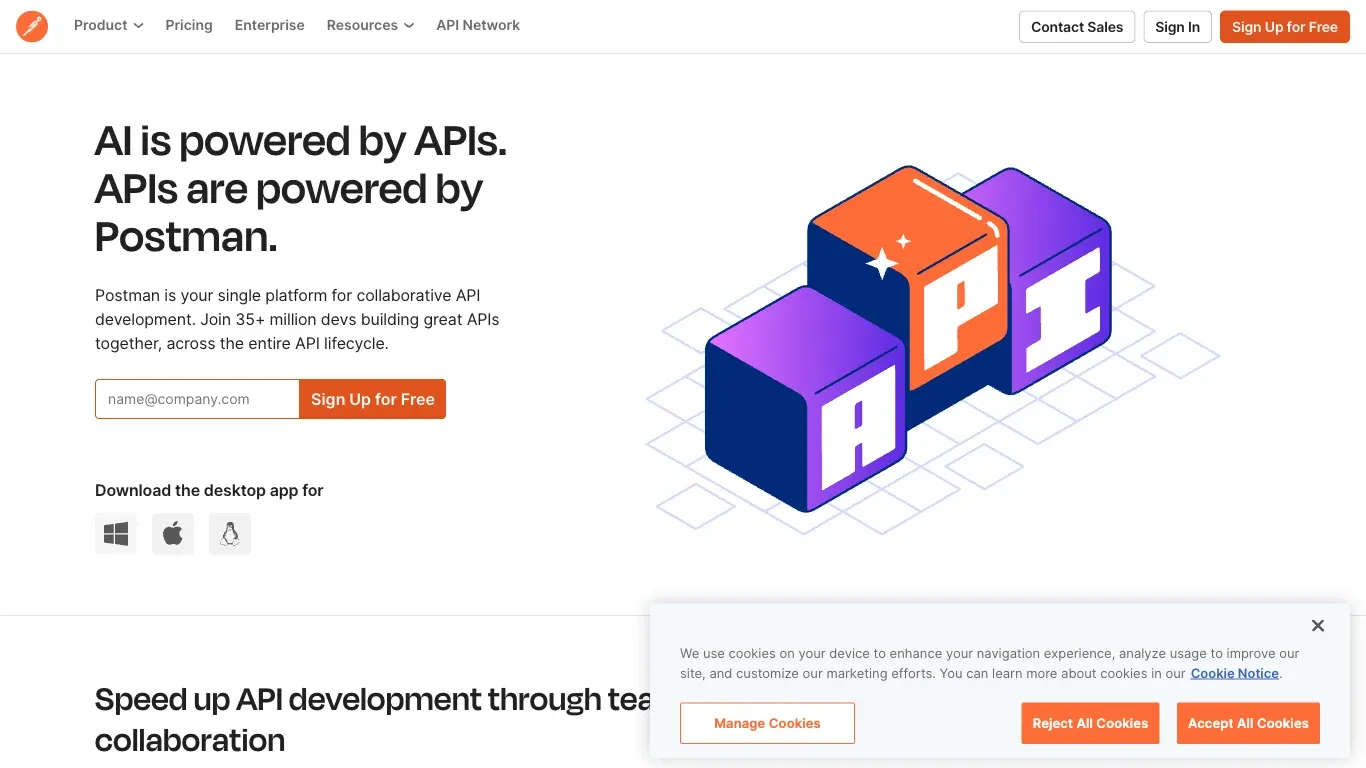The height and width of the screenshot is (768, 1366).
Task: Close the cookie notice banner
Action: tap(1318, 626)
